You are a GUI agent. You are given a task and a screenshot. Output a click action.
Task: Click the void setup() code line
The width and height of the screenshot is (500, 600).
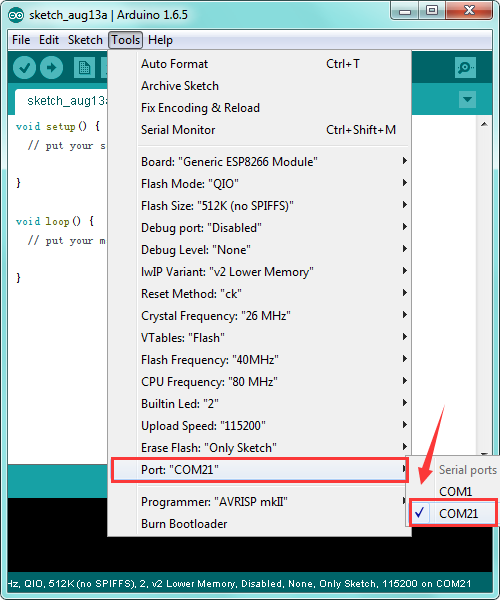tap(58, 126)
